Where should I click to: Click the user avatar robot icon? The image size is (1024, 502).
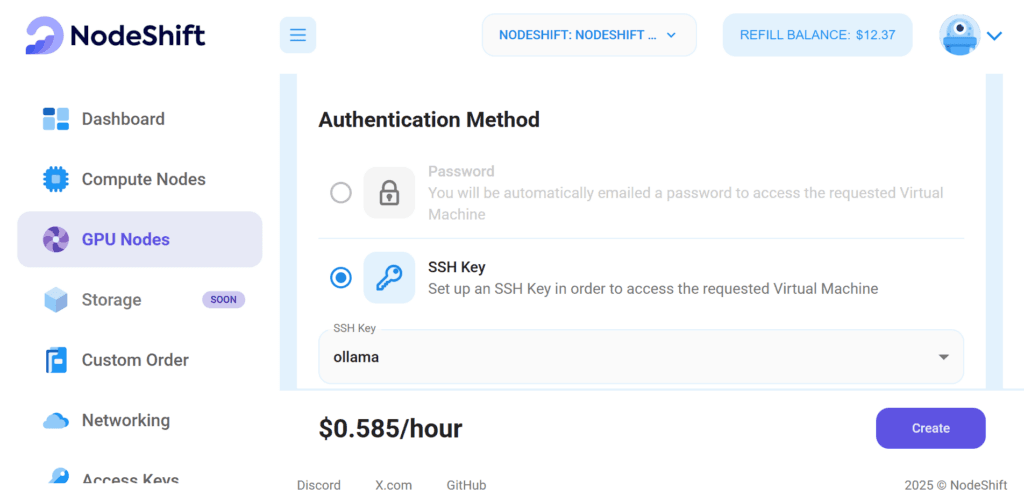[959, 35]
